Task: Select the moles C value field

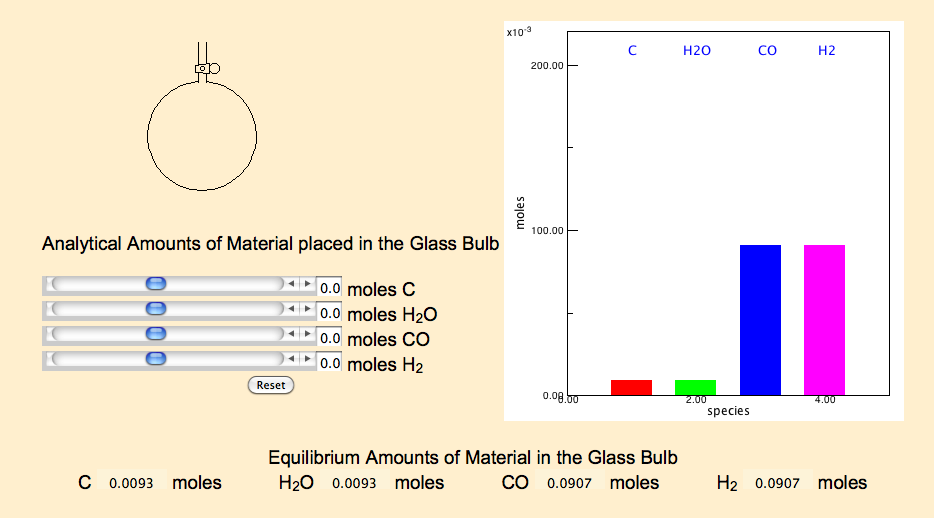Action: pyautogui.click(x=329, y=289)
